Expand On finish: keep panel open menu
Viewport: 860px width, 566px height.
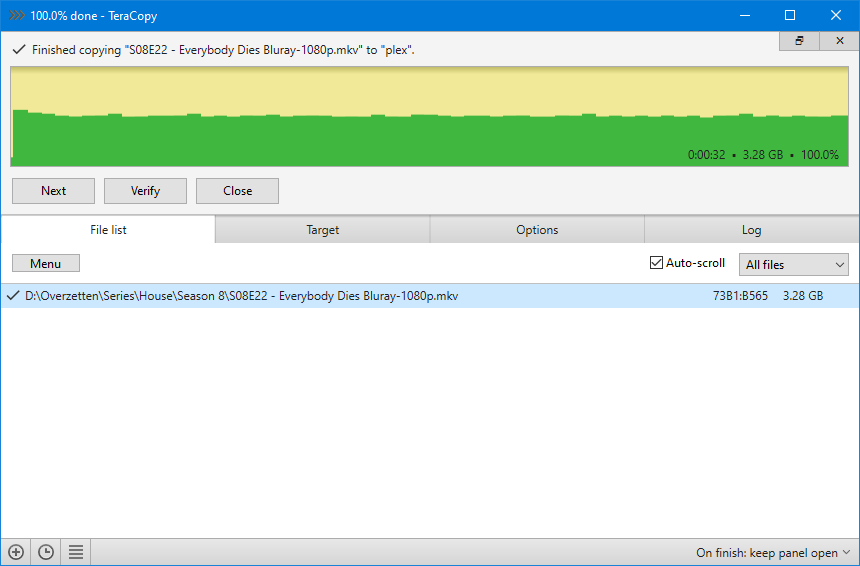coord(773,552)
